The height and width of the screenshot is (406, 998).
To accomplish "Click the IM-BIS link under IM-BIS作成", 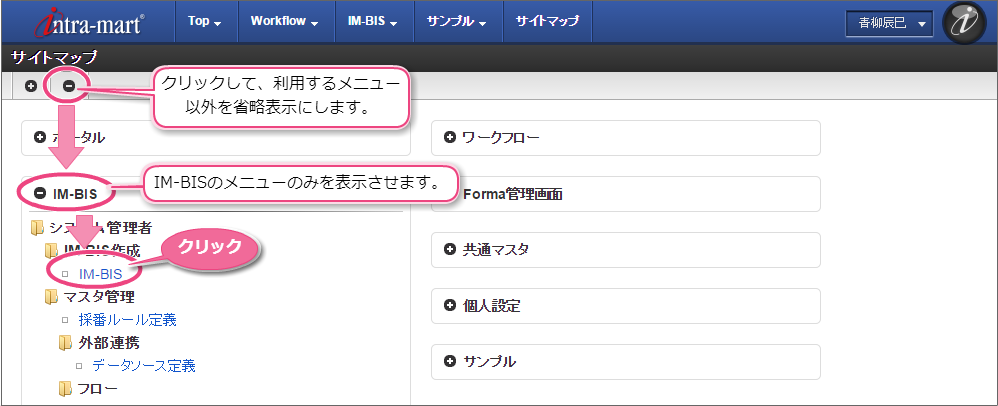I will tap(100, 274).
